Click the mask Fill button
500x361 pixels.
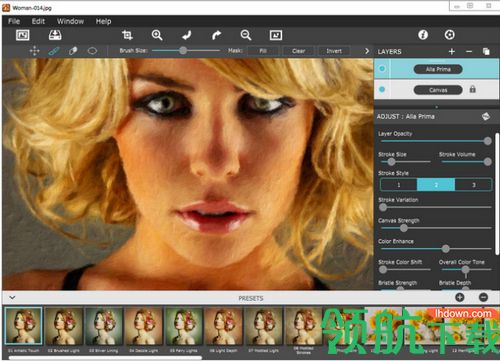(263, 51)
